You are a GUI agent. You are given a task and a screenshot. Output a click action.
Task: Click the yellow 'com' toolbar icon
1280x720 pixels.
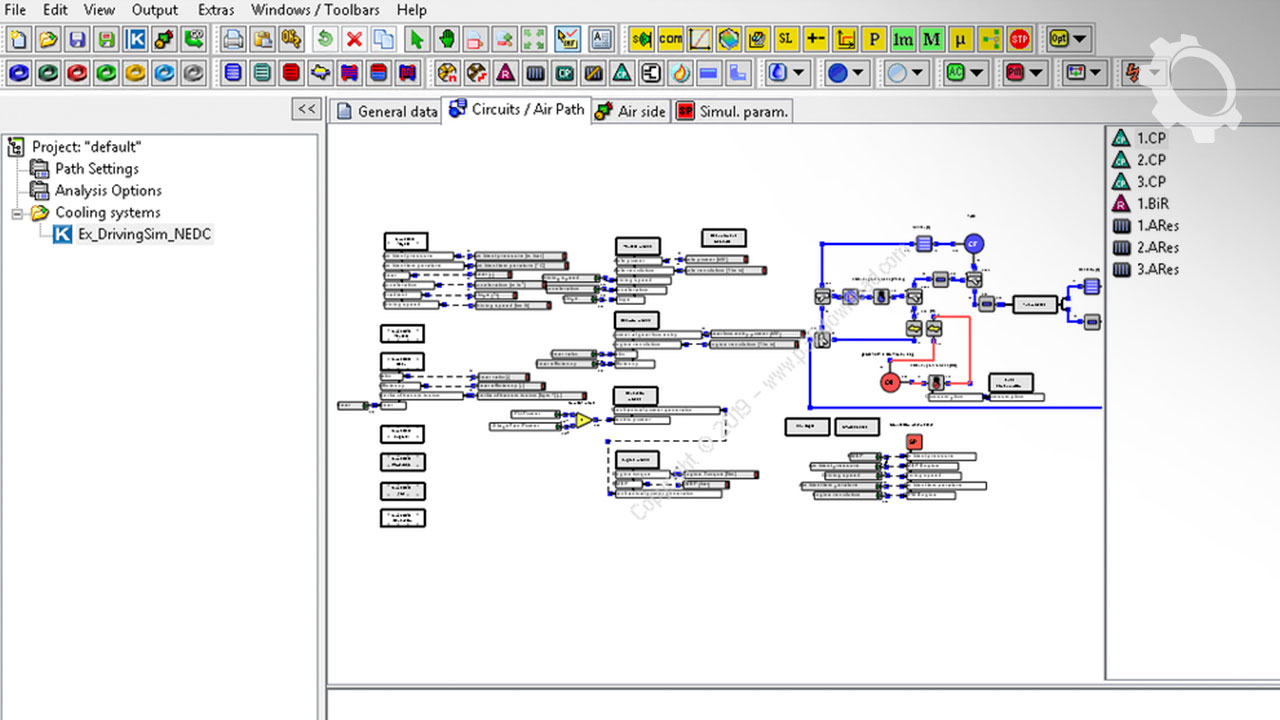click(670, 40)
